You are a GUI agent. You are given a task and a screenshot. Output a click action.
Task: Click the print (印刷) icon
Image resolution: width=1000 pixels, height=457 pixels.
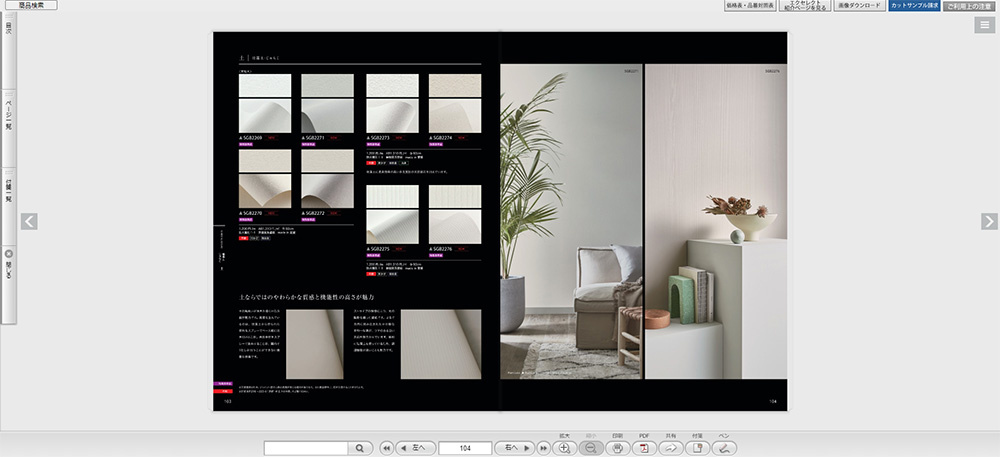pos(618,448)
